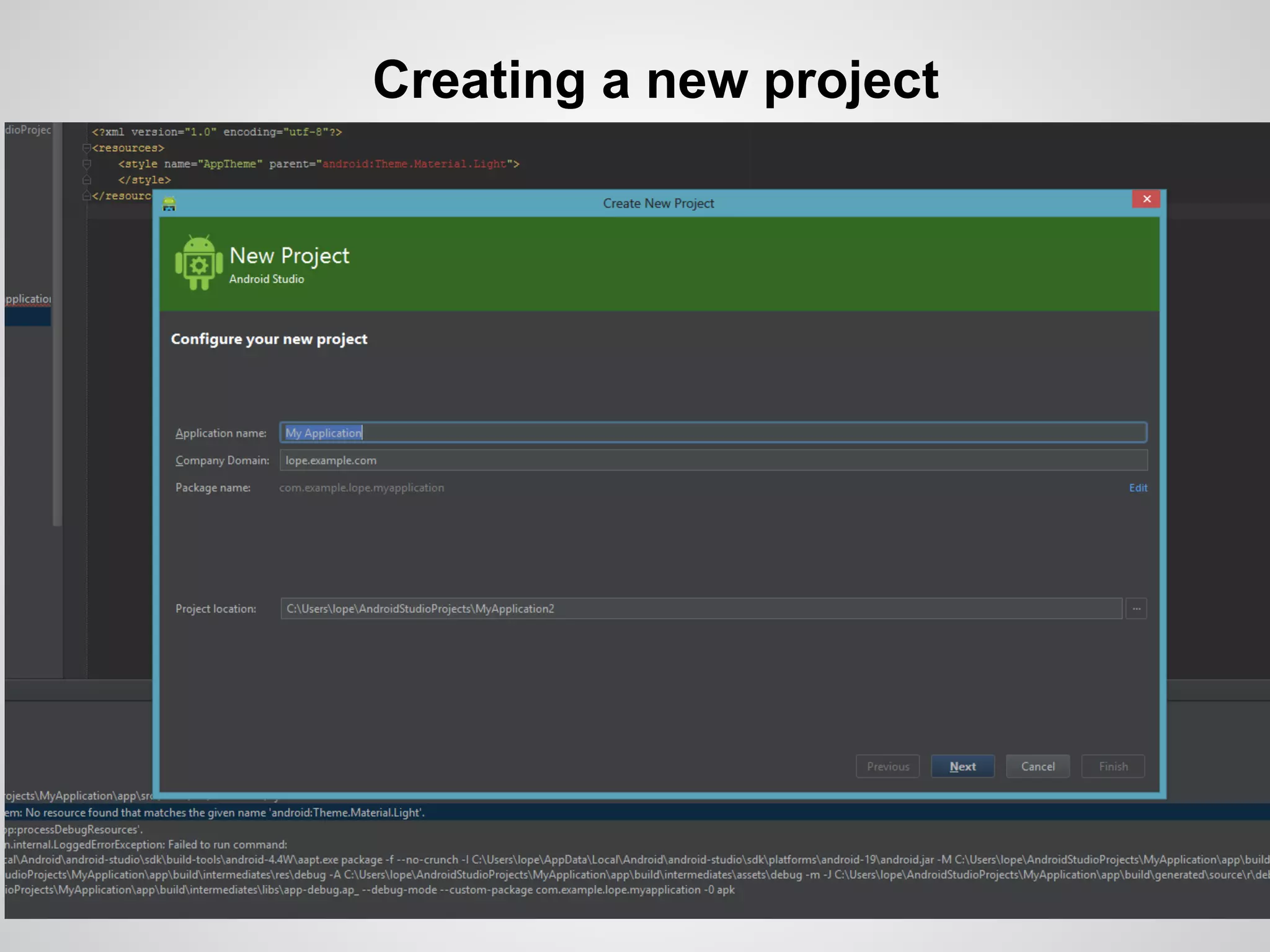Click the disabled Previous button
The height and width of the screenshot is (952, 1270).
[x=887, y=766]
